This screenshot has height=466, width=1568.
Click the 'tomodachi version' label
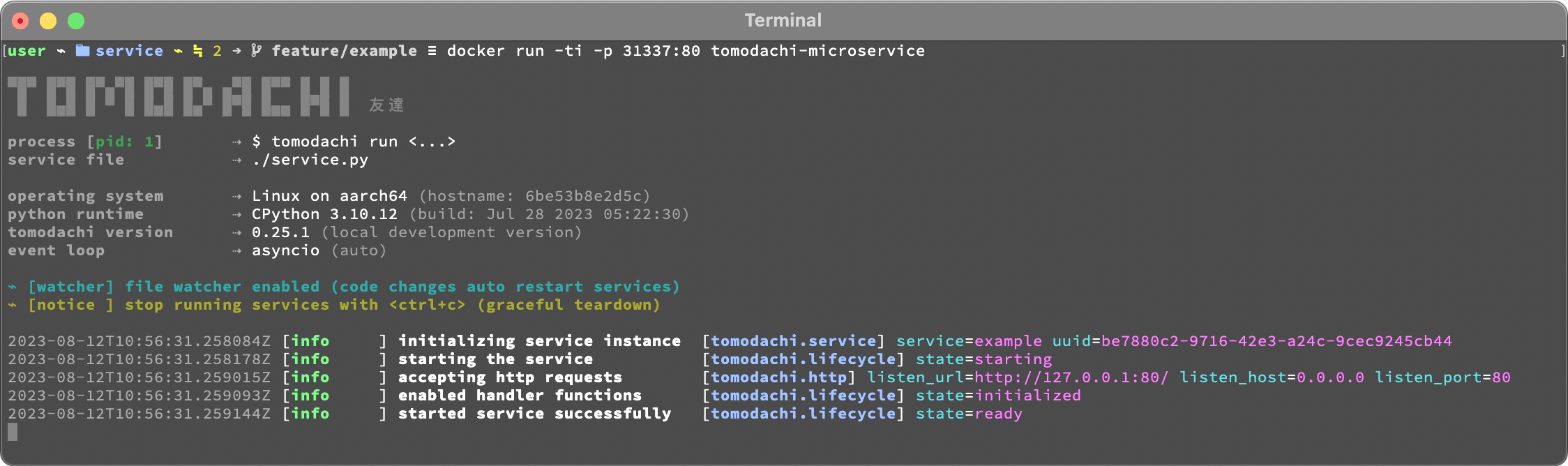(90, 232)
